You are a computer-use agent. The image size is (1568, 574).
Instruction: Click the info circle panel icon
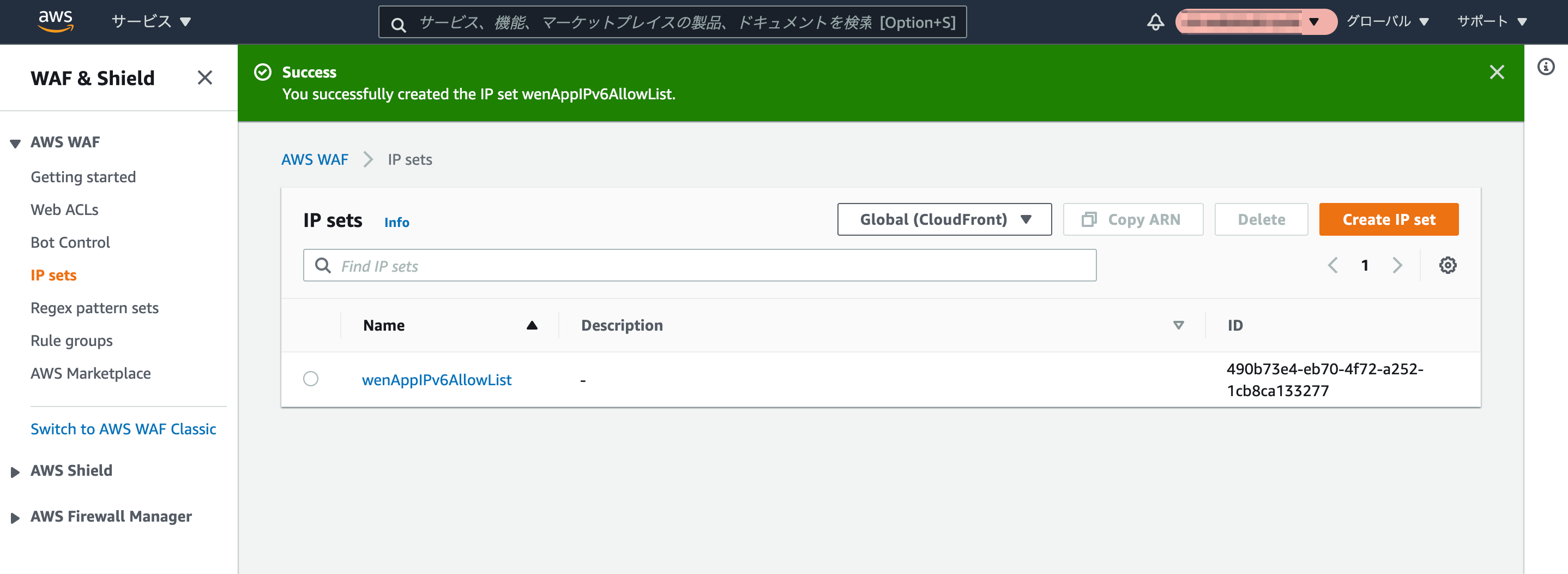[1546, 67]
